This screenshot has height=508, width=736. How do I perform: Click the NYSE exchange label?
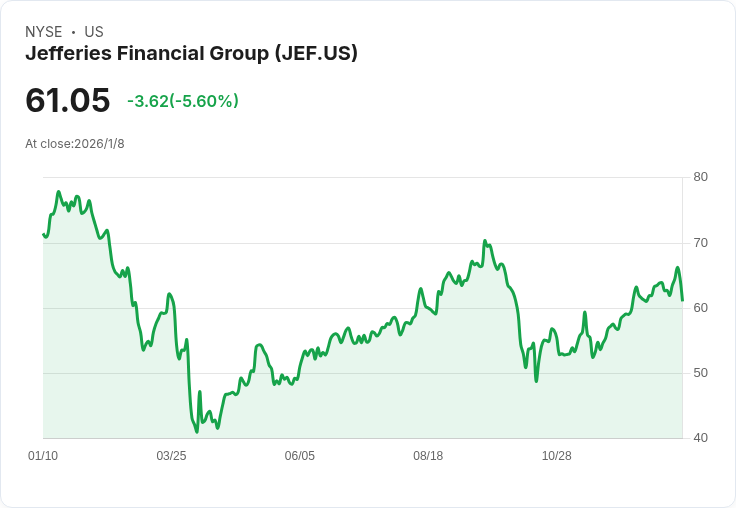(x=44, y=32)
